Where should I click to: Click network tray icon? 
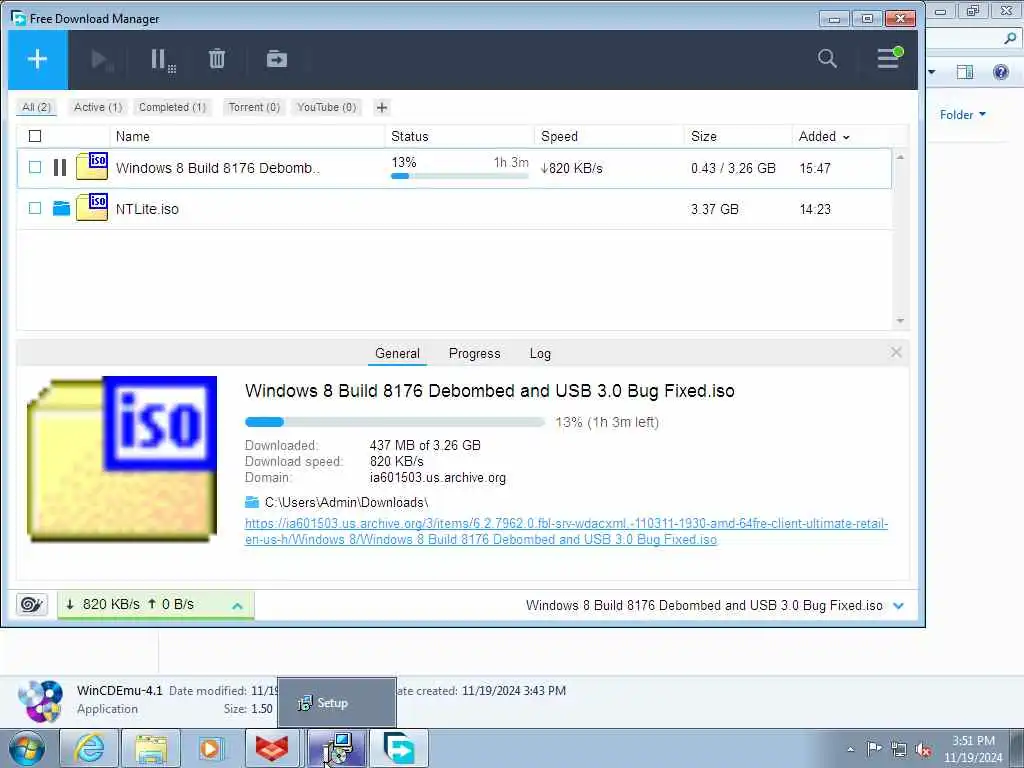(899, 749)
